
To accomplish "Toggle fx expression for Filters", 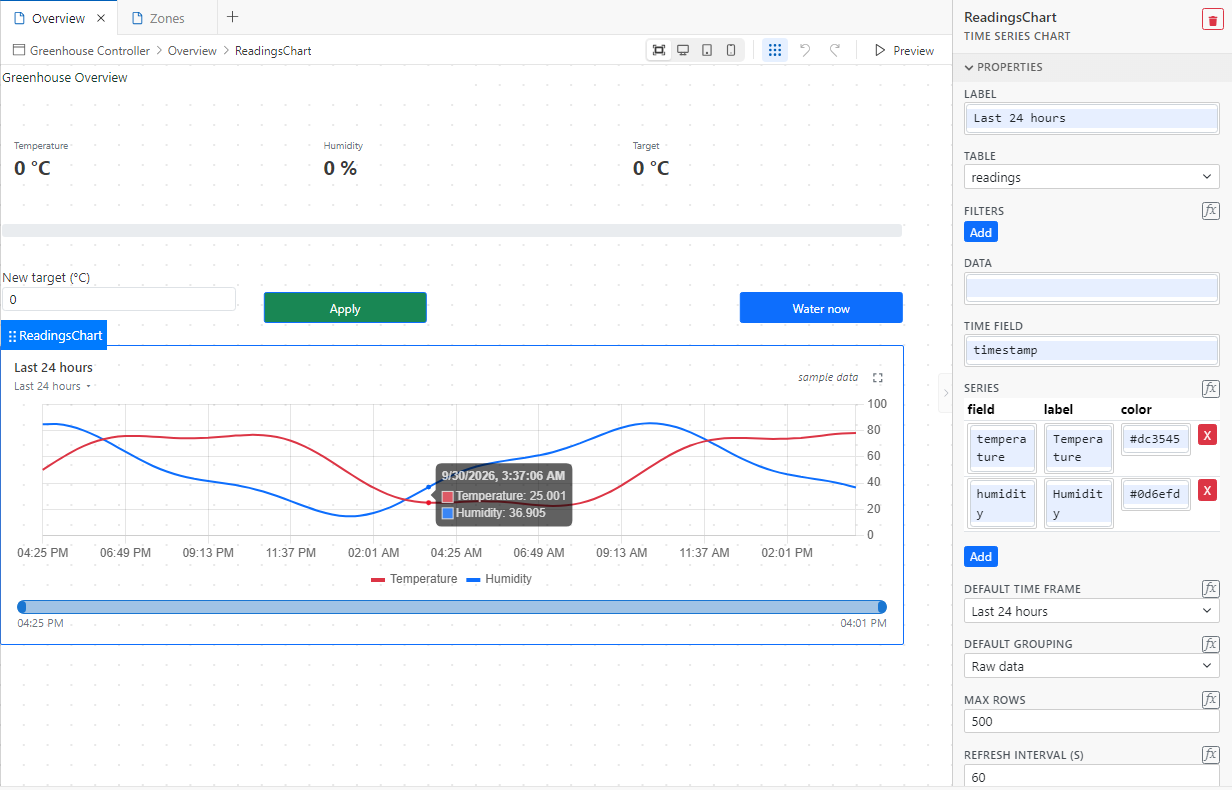I will pos(1210,210).
